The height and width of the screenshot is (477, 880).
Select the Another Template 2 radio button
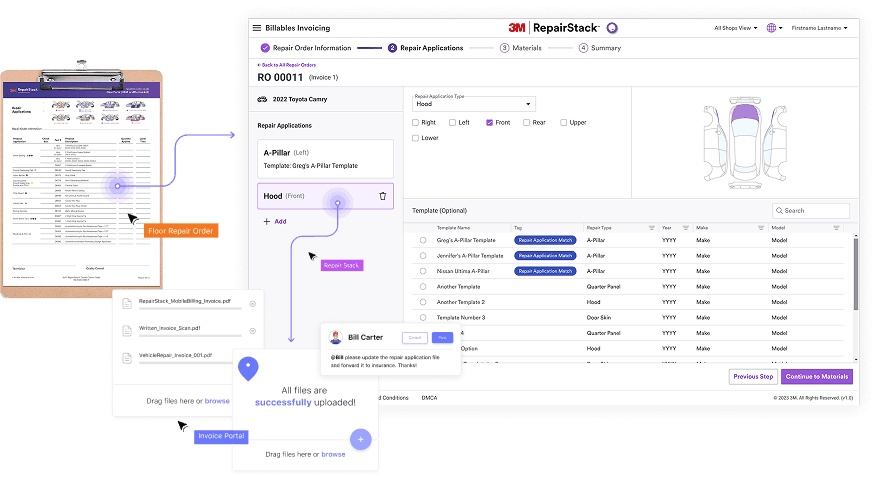click(x=423, y=302)
